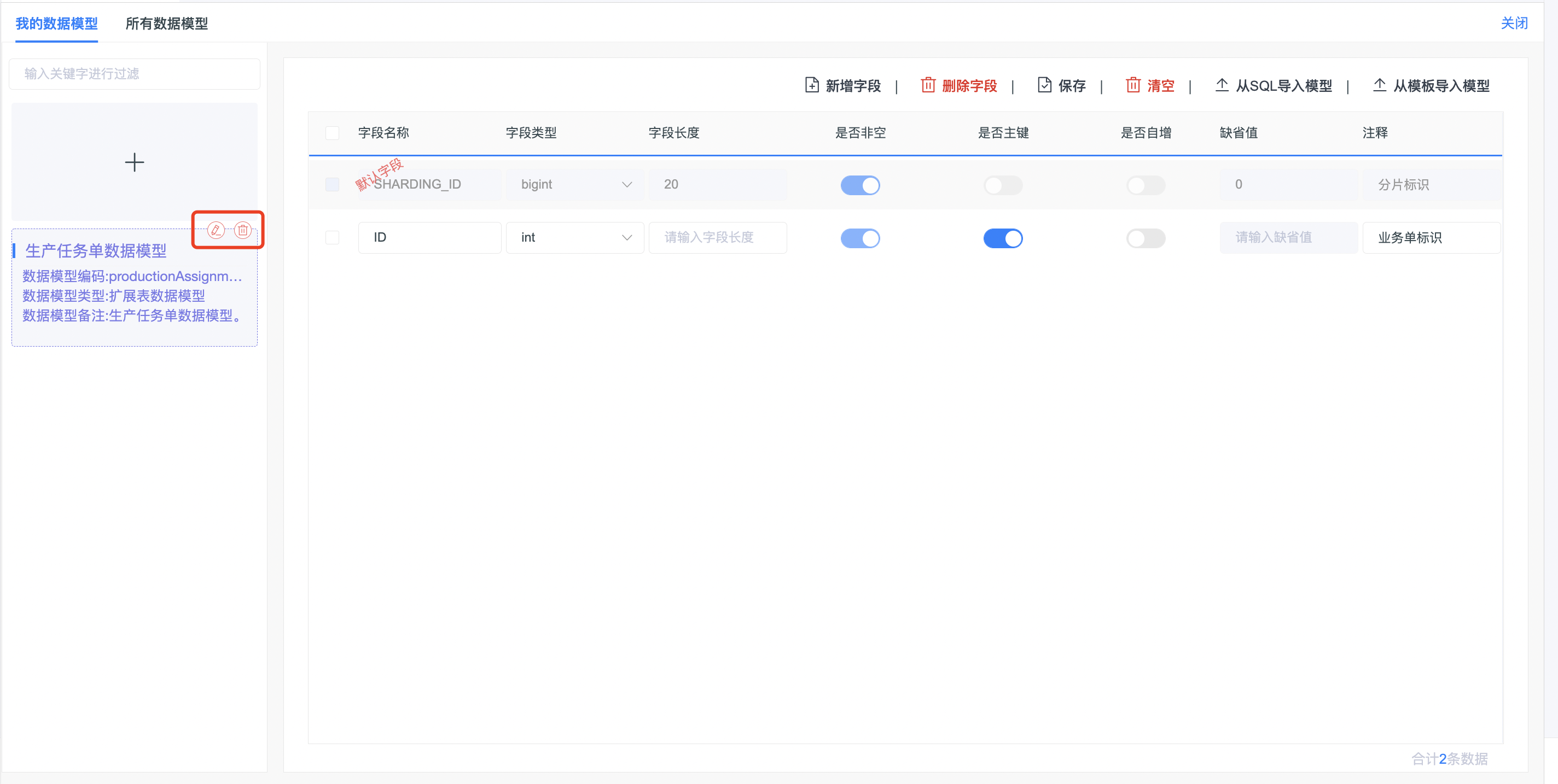This screenshot has height=784, width=1558.
Task: Toggle the select-all checkbox in table header
Action: (332, 133)
